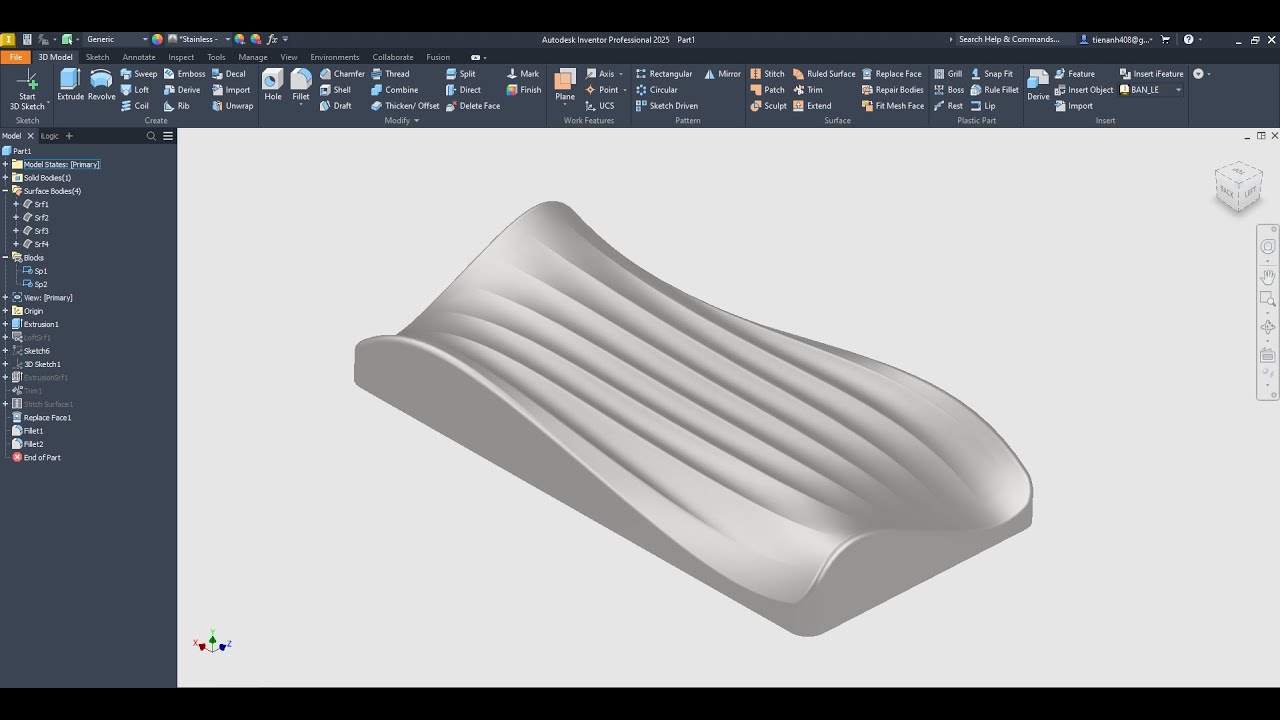Open the Inspect ribbon tab
Image resolution: width=1280 pixels, height=720 pixels.
click(181, 57)
